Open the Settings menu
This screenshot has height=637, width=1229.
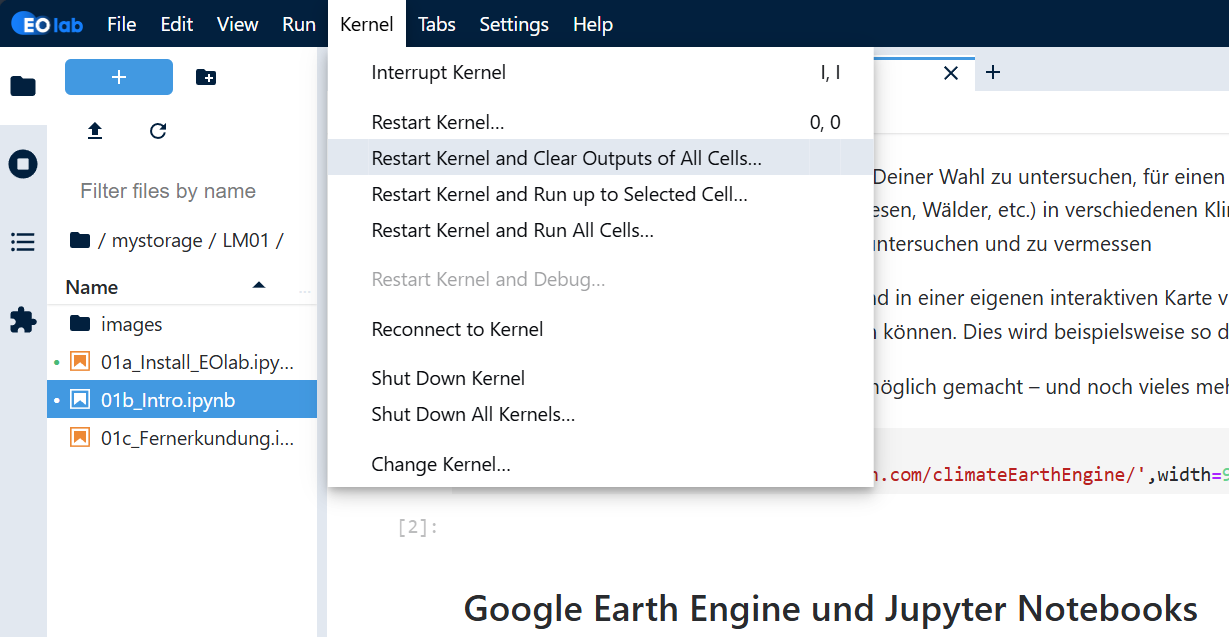[x=513, y=24]
